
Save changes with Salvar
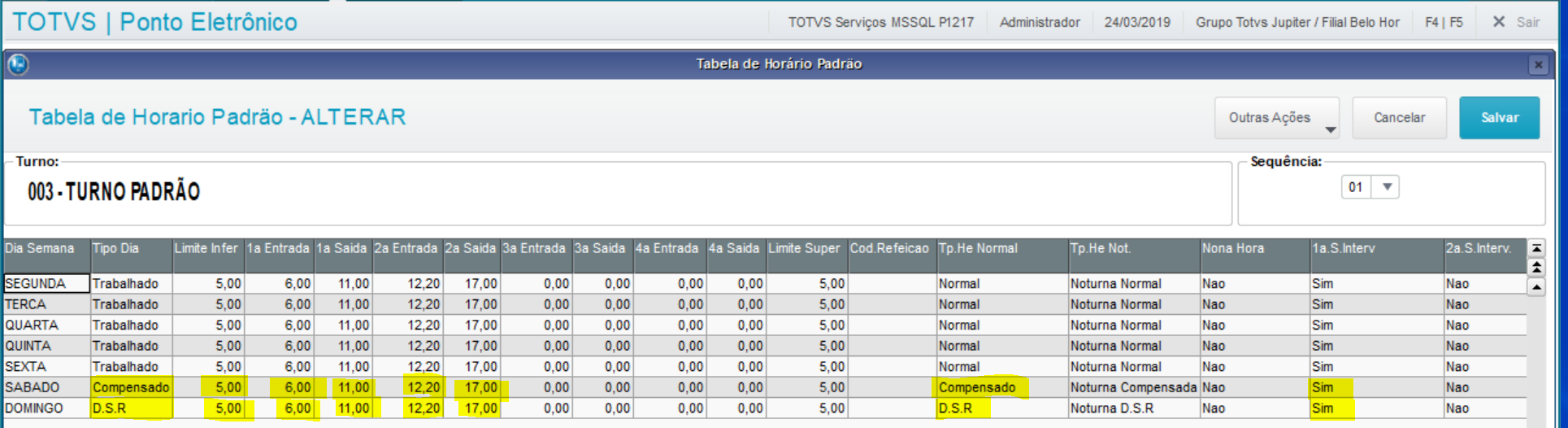1499,118
